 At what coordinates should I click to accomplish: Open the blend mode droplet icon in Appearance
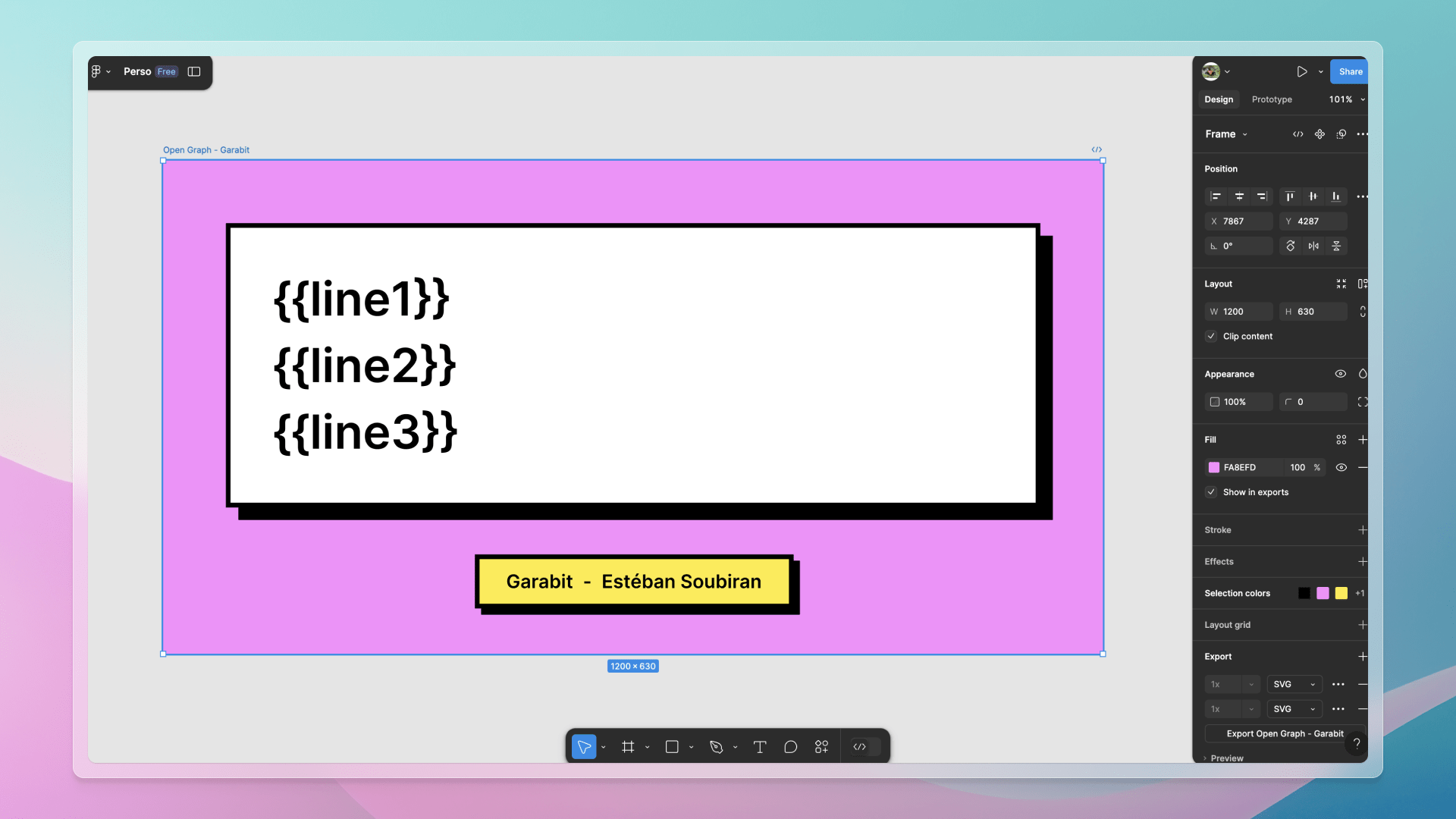(1363, 374)
